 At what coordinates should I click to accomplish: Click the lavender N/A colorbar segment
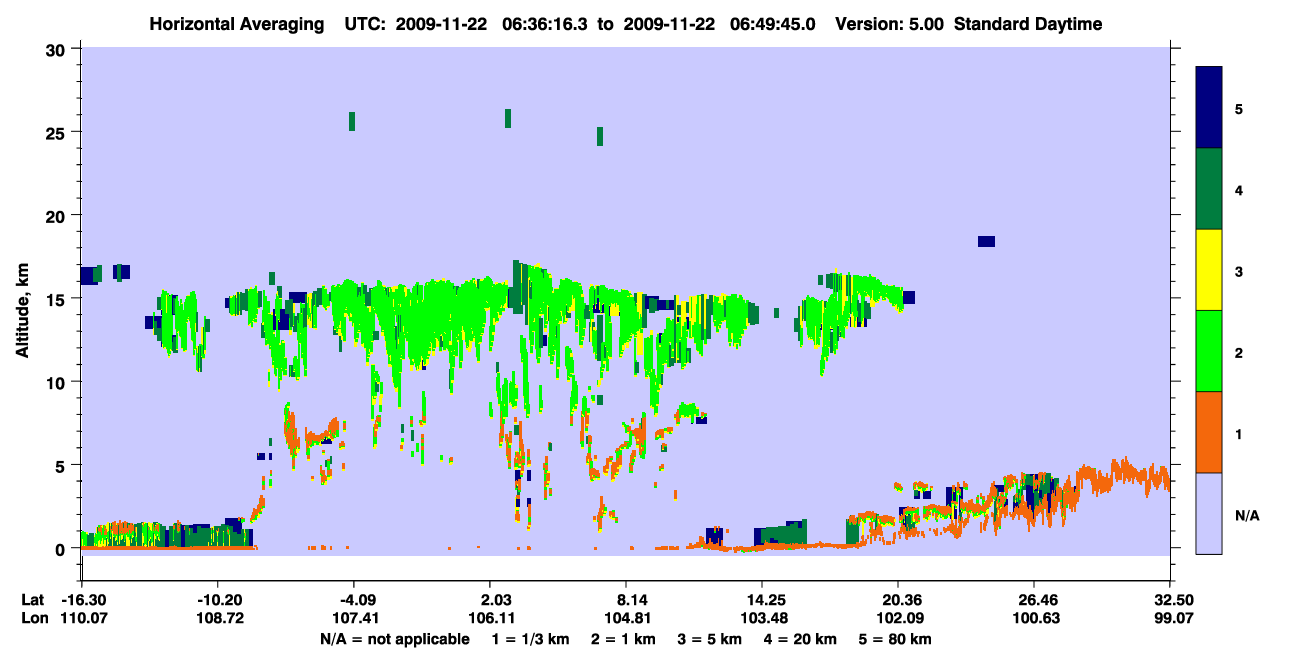(1209, 513)
